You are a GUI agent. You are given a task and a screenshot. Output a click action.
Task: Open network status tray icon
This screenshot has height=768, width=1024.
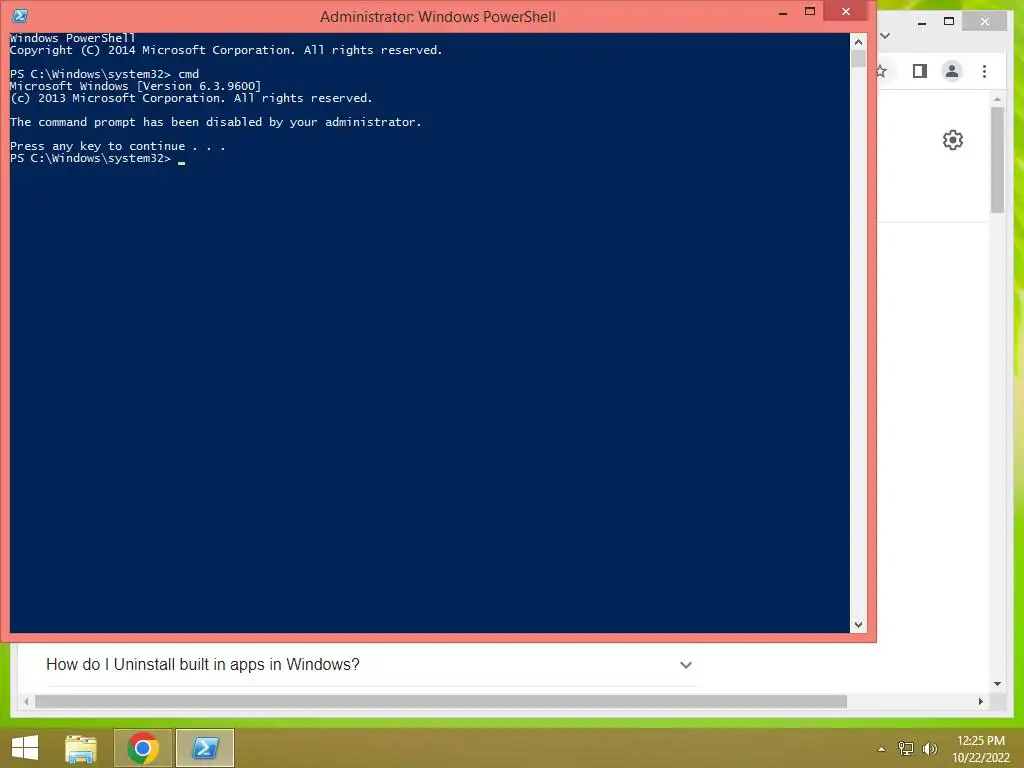point(906,748)
